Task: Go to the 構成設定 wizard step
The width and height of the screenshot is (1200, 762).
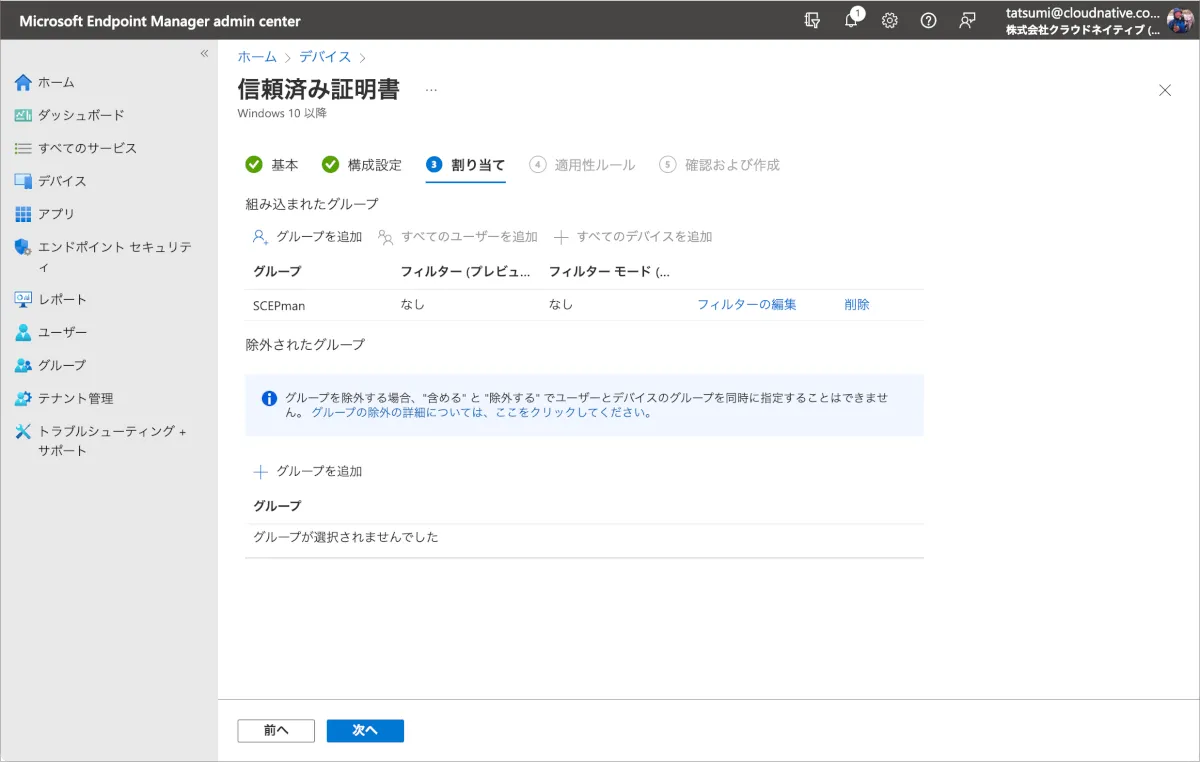Action: (x=362, y=165)
